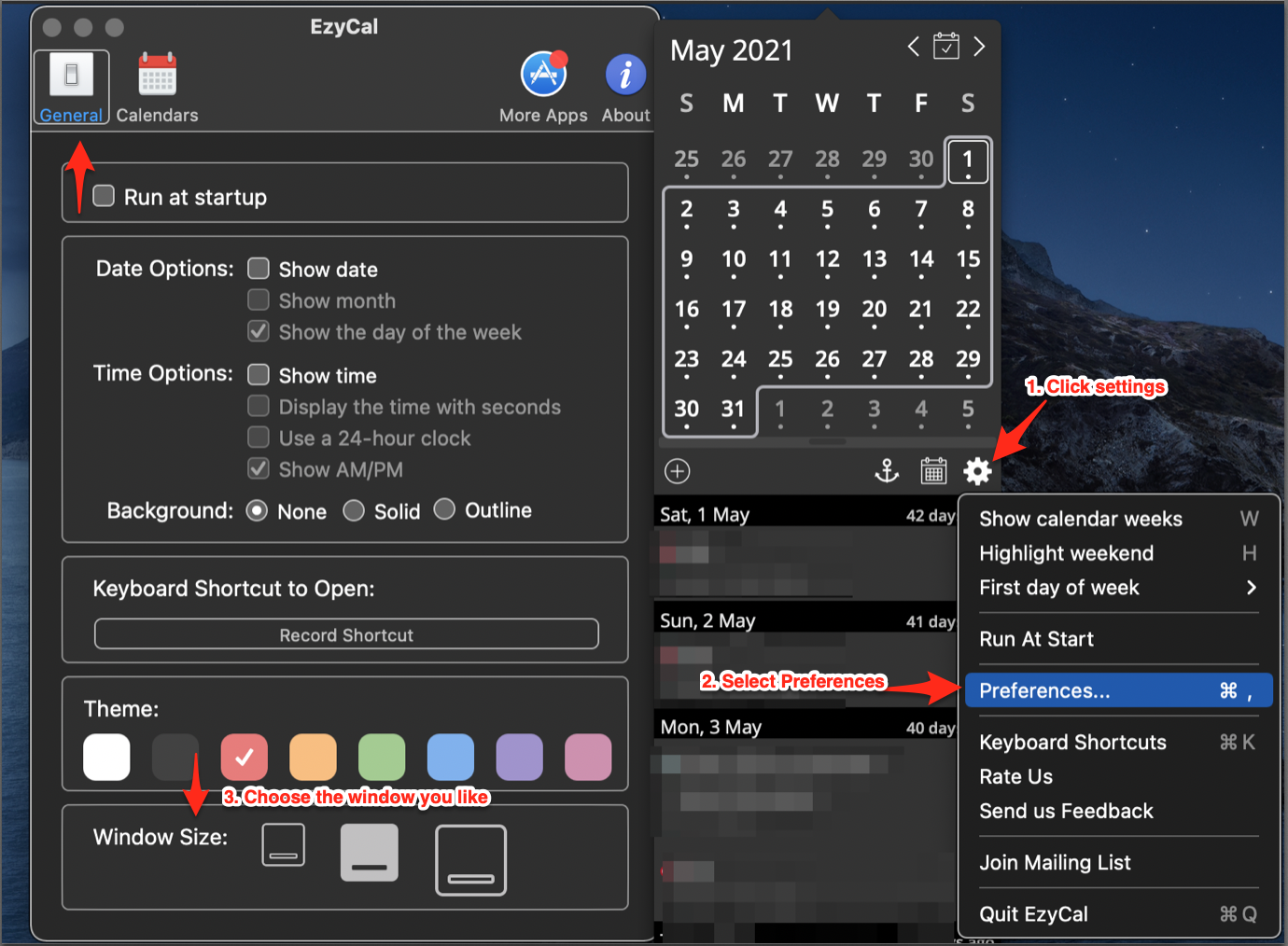Click Join Mailing List menu item
This screenshot has width=1288, height=946.
click(x=1119, y=862)
